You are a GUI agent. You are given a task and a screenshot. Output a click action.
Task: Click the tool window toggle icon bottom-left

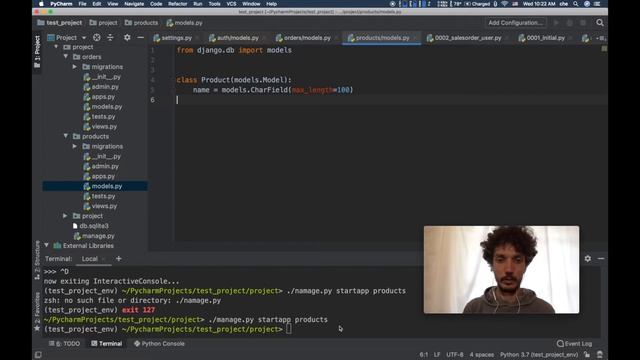pos(38,355)
